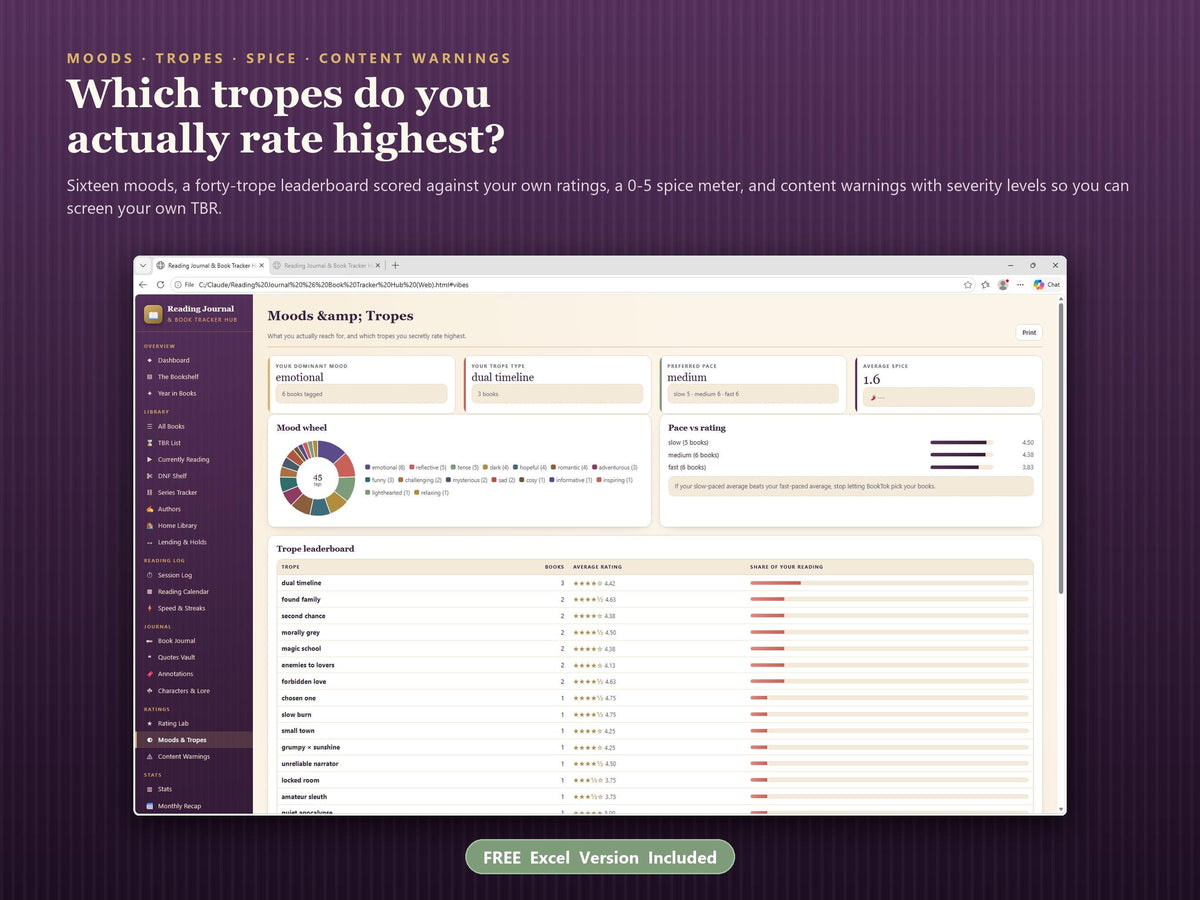The image size is (1200, 900).
Task: Expand the browser tab search chevron
Action: point(143,266)
